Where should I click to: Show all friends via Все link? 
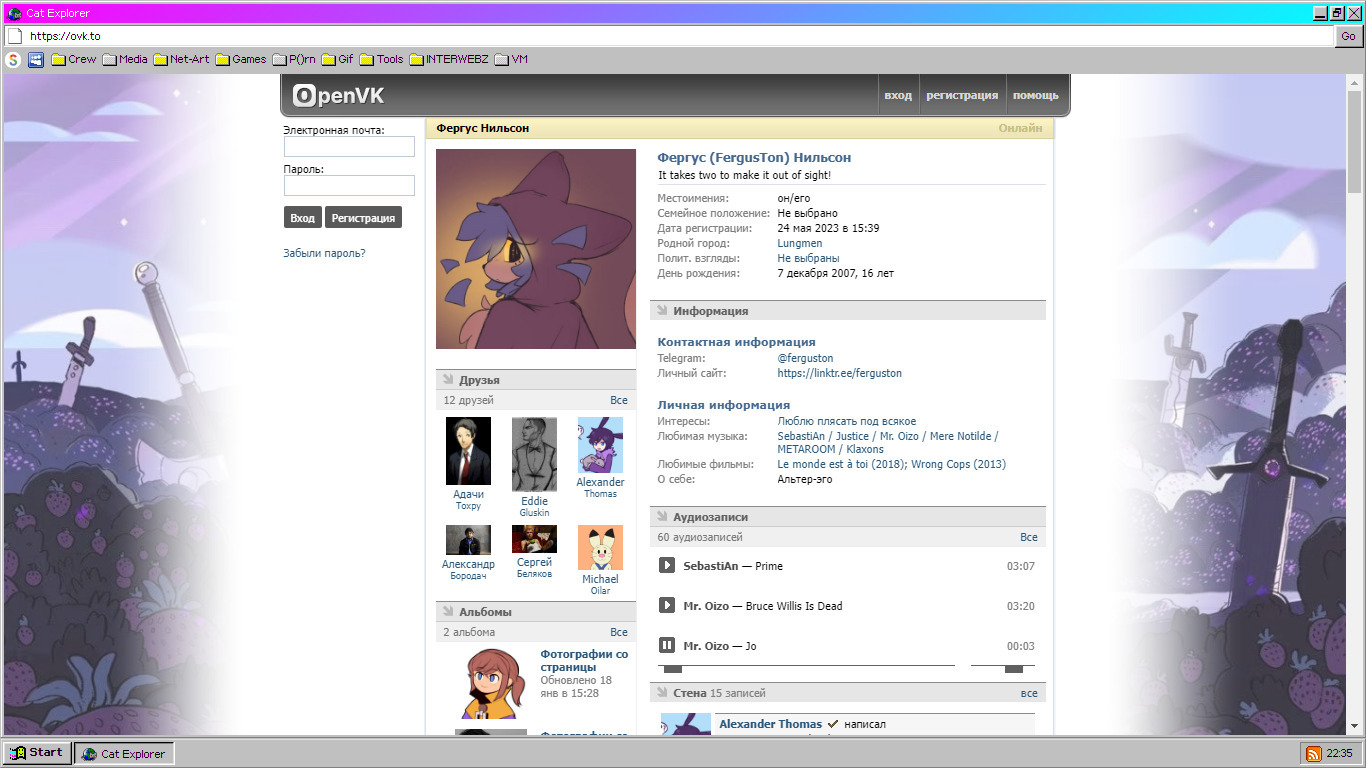point(619,400)
